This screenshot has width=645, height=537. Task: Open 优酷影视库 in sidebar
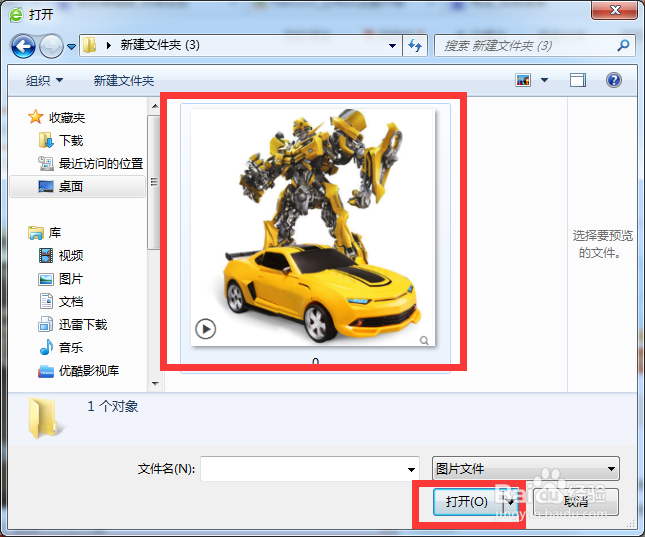(x=89, y=371)
